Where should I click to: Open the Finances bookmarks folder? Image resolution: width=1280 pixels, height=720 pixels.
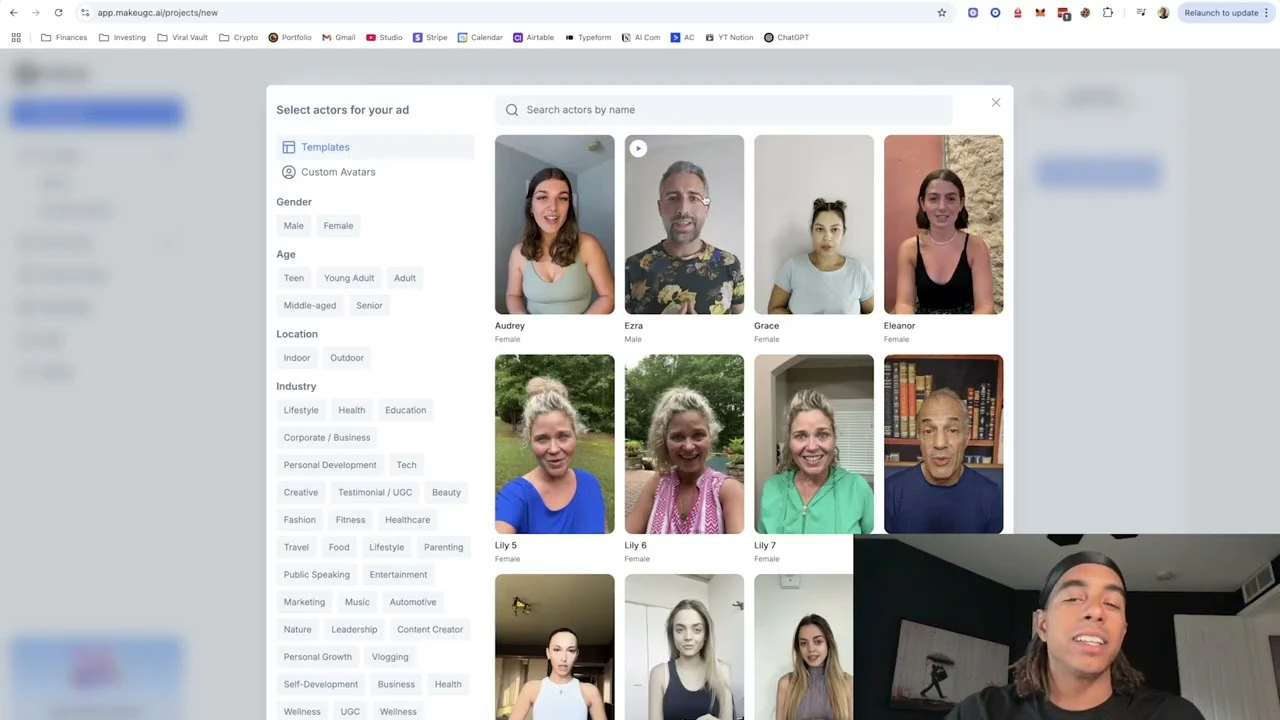point(64,37)
